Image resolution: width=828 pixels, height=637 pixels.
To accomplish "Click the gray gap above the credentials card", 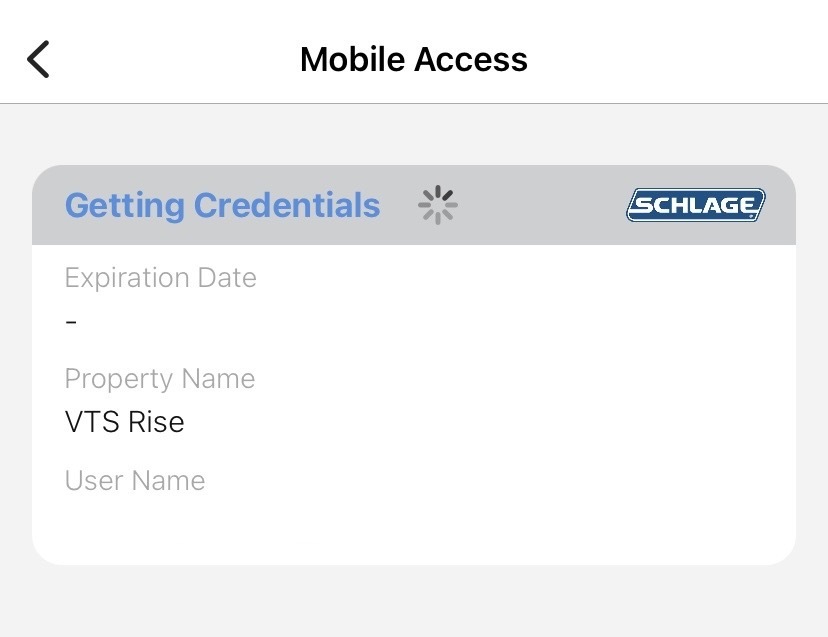I will (414, 135).
